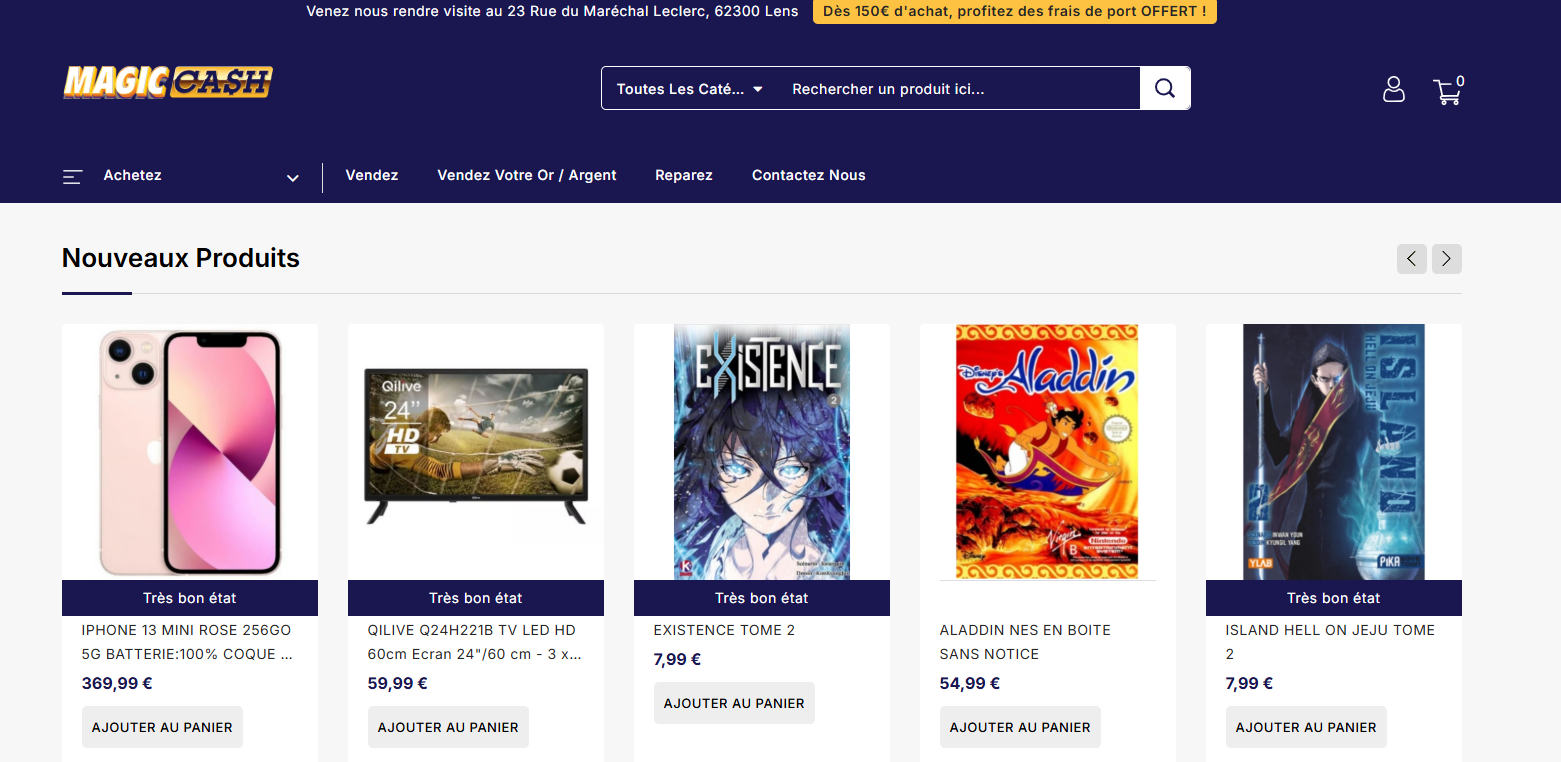Show previous products with left arrow
This screenshot has height=762, width=1561.
(x=1412, y=259)
